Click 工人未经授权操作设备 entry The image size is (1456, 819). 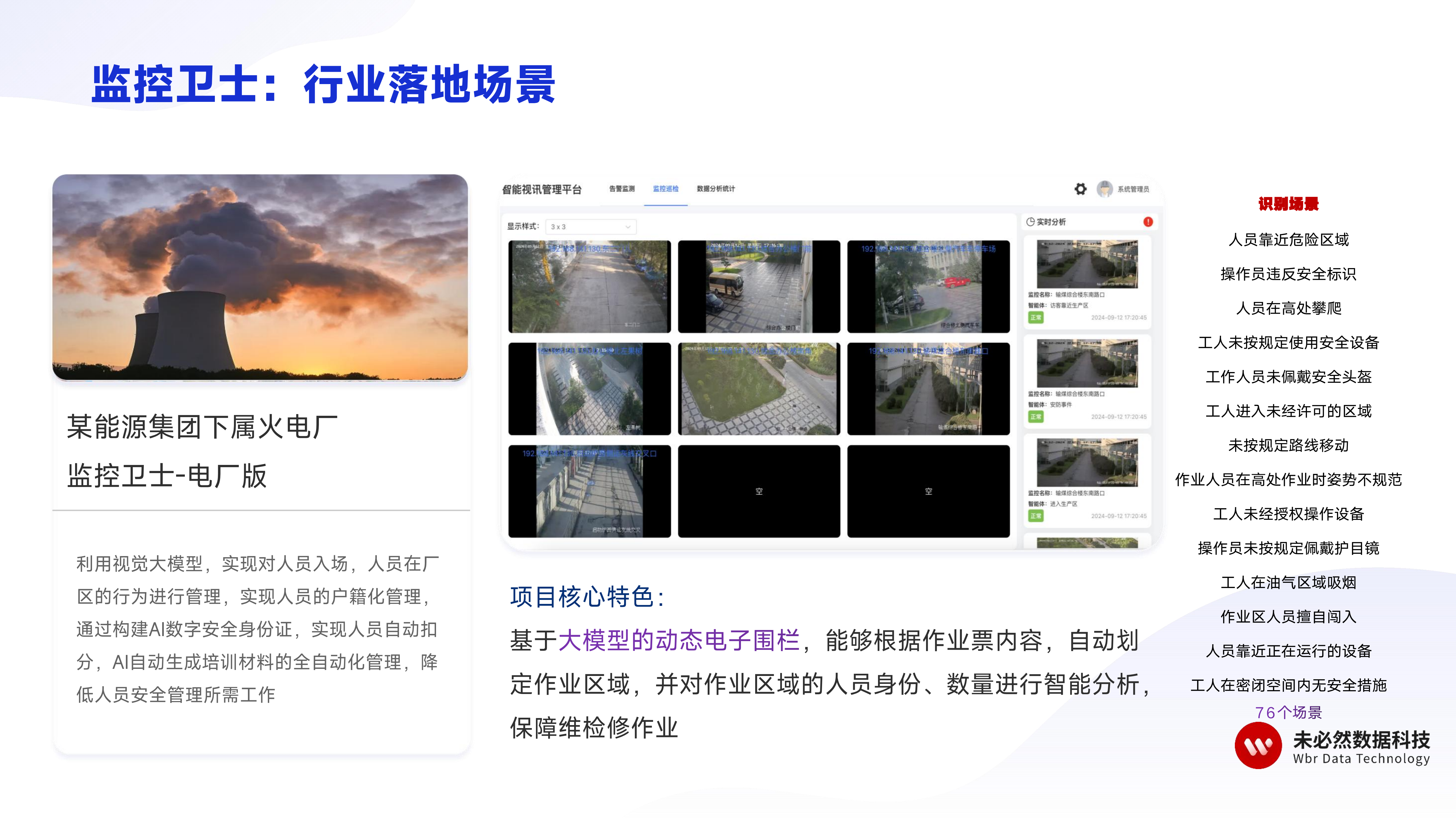[1288, 514]
